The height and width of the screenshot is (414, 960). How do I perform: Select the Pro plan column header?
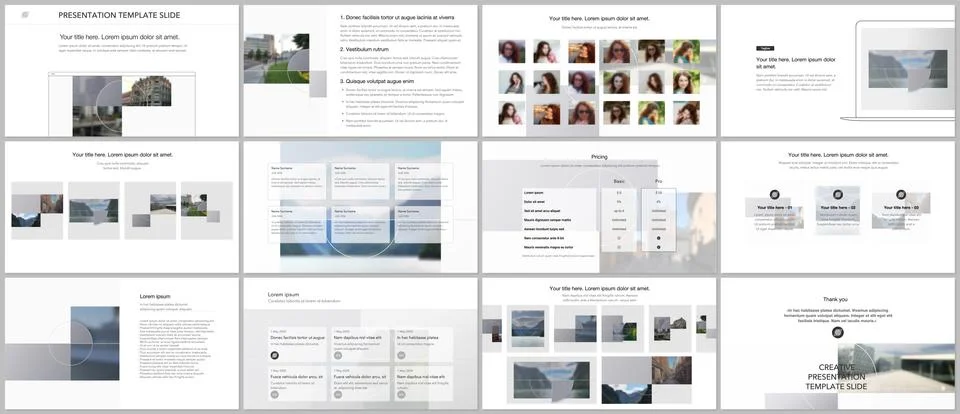pyautogui.click(x=659, y=182)
